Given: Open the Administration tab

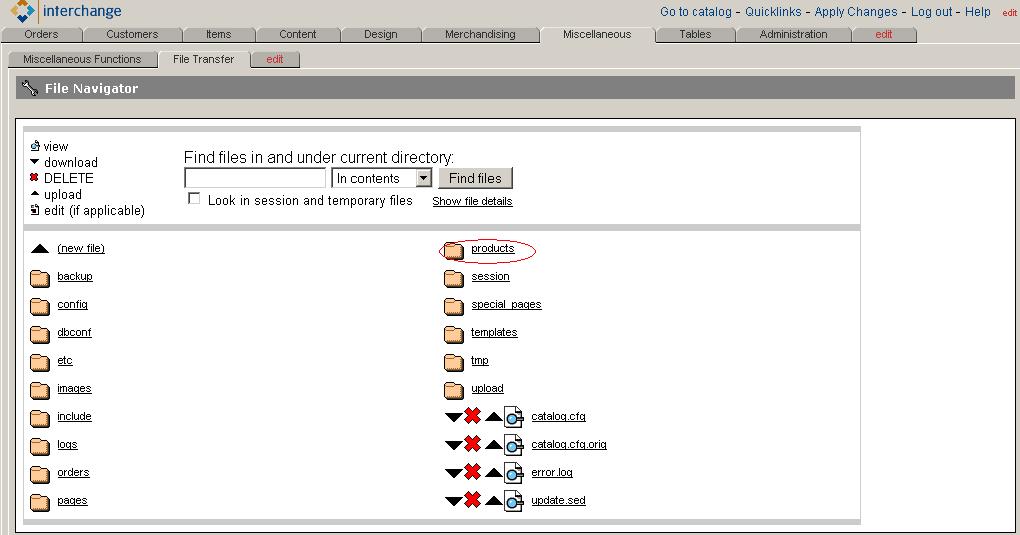Looking at the screenshot, I should [x=793, y=34].
